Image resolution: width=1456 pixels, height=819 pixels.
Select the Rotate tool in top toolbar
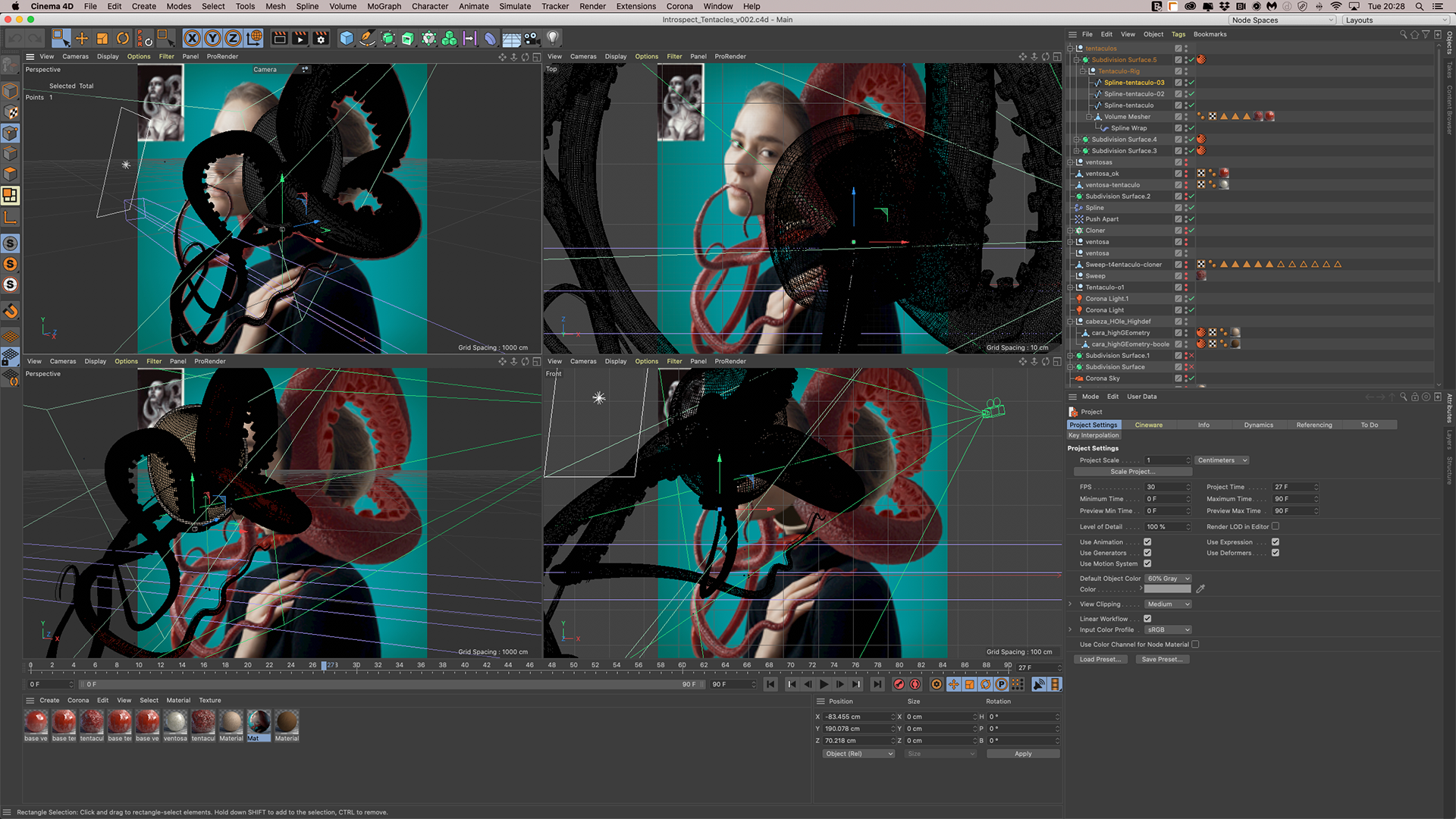123,38
